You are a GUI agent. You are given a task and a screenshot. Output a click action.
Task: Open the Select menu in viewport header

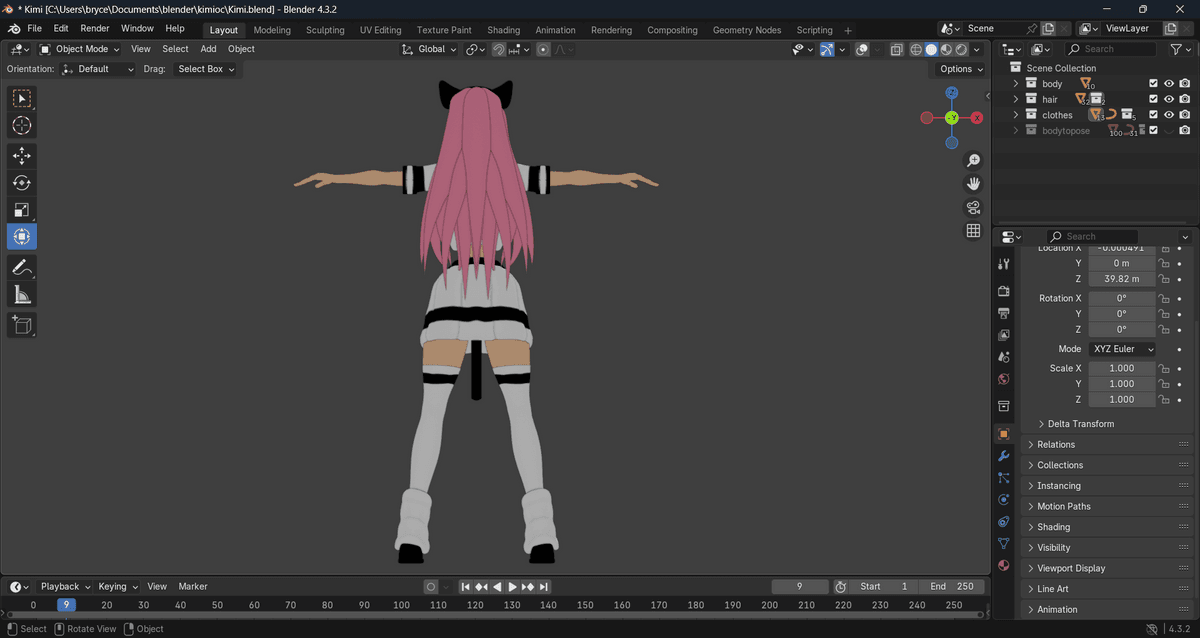175,49
